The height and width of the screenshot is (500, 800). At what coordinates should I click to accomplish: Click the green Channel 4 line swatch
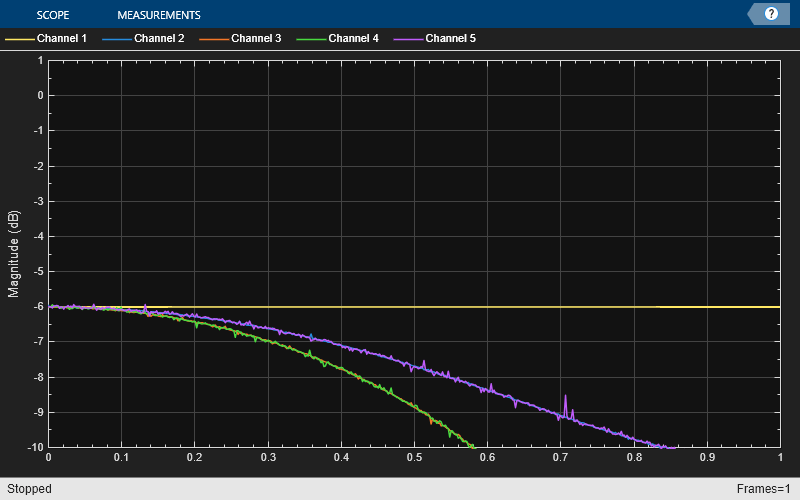tap(311, 39)
